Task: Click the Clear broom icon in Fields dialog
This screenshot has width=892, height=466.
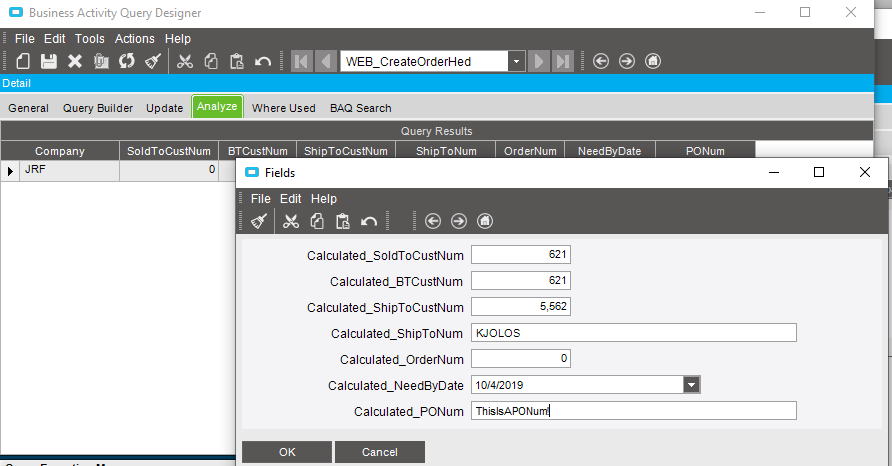Action: 258,221
